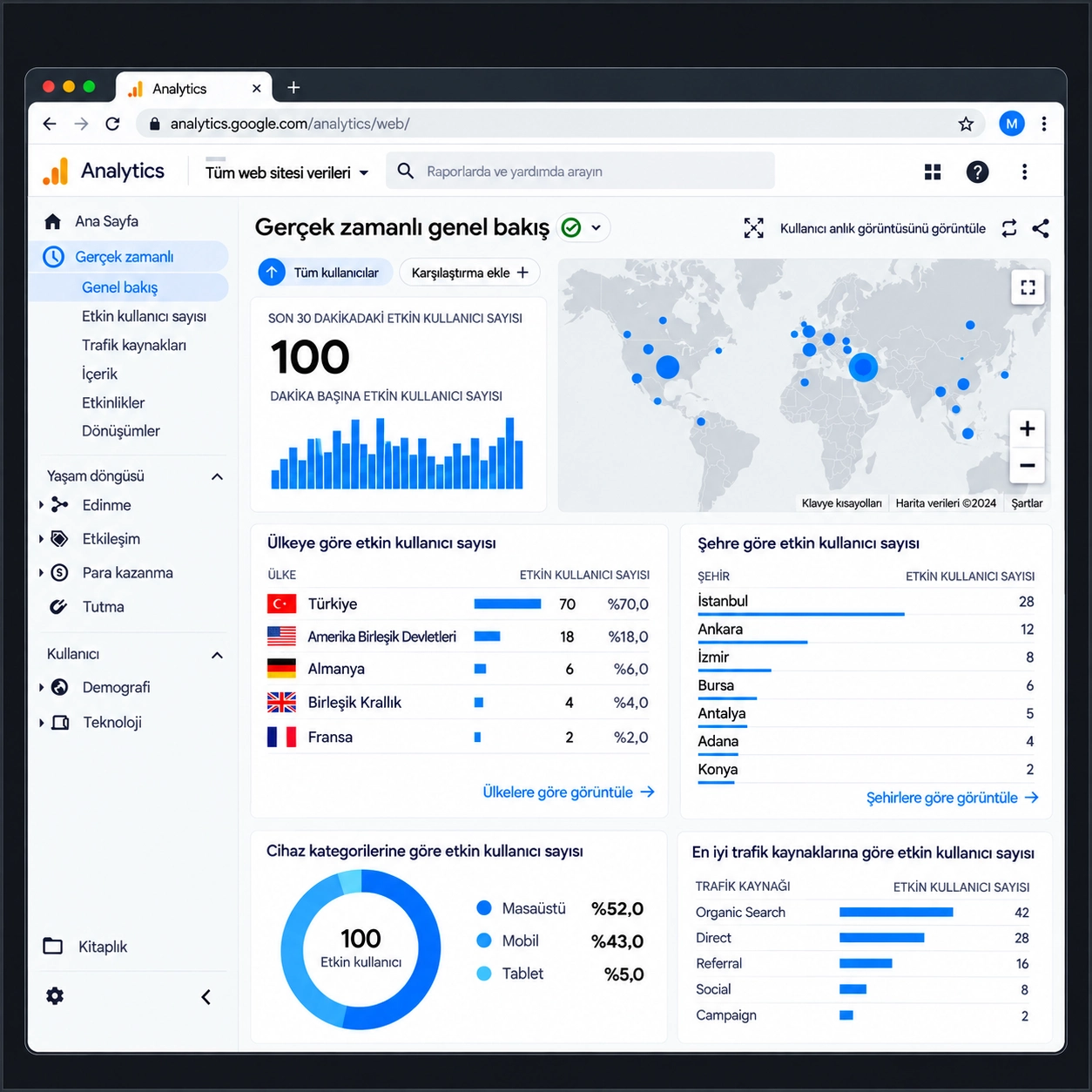Screen dimensions: 1092x1092
Task: Click the Karşılaştırma ekle button
Action: [x=470, y=273]
